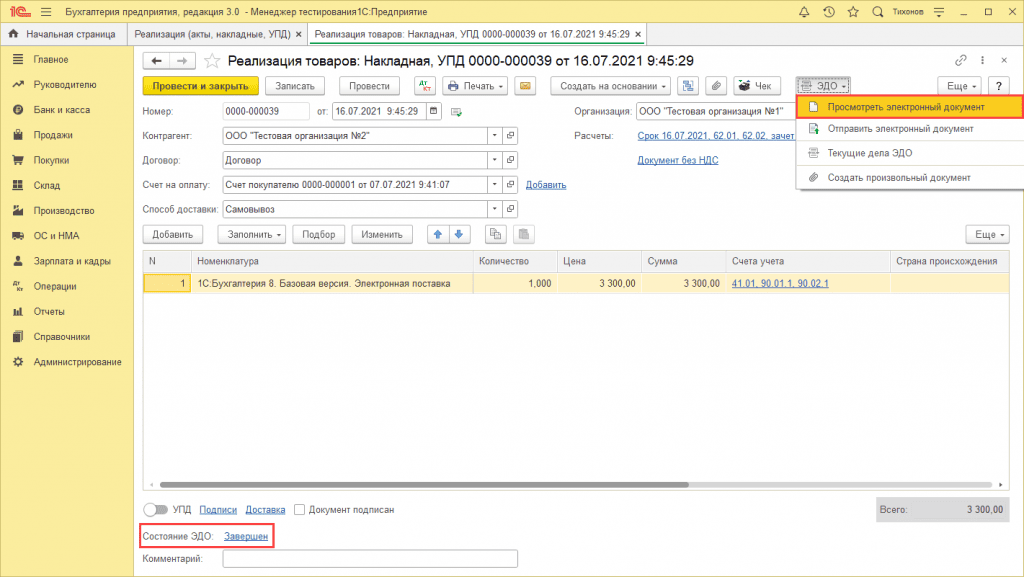Move table row up with blue arrow
Screen dimensions: 1024x577
point(438,234)
